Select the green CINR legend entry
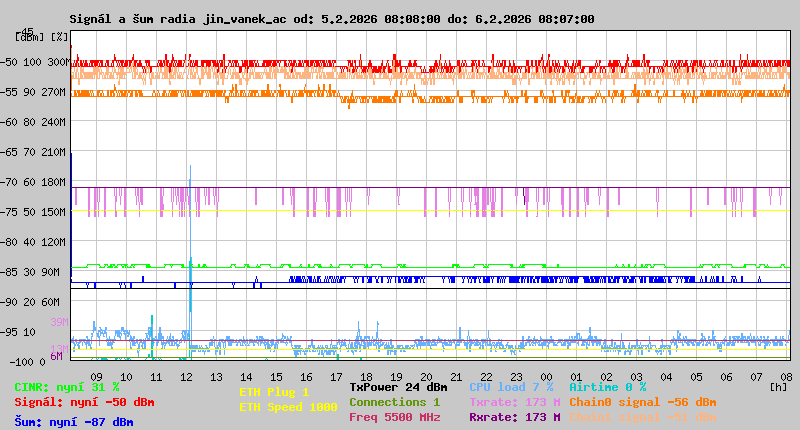This screenshot has height=430, width=800. (67, 387)
